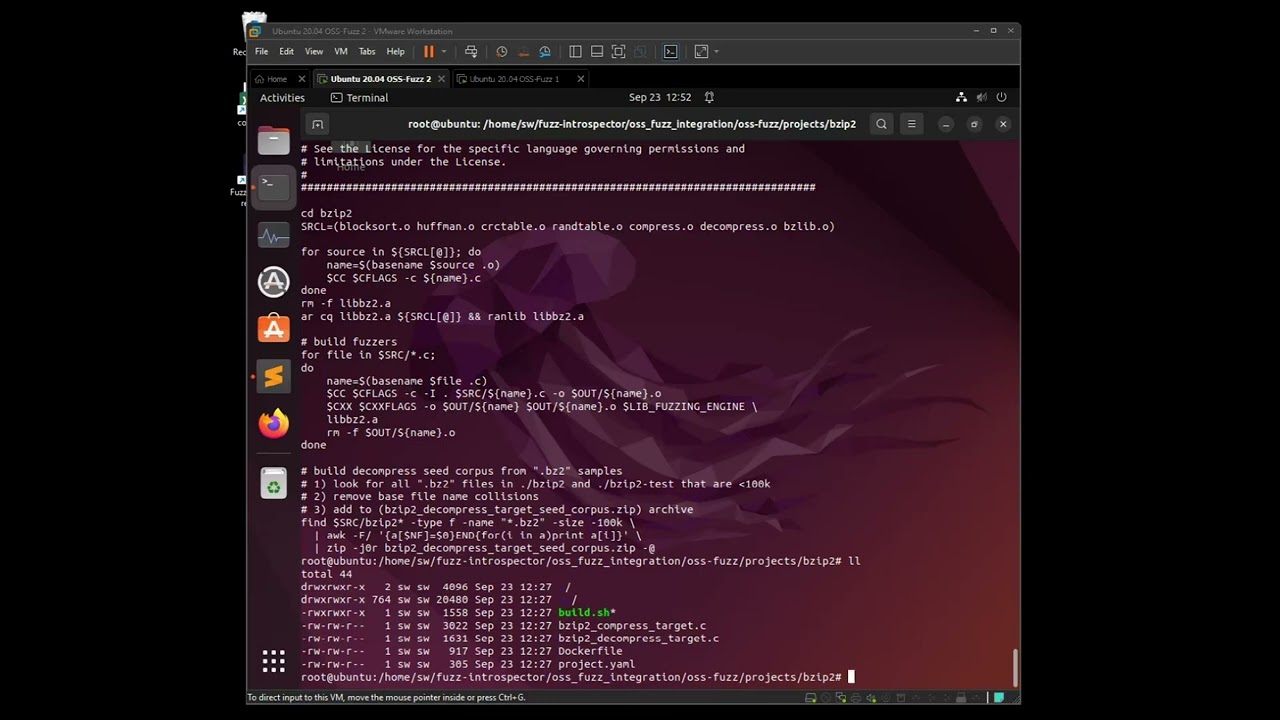Open the VMware Tabs menu
The image size is (1280, 720).
click(x=367, y=51)
